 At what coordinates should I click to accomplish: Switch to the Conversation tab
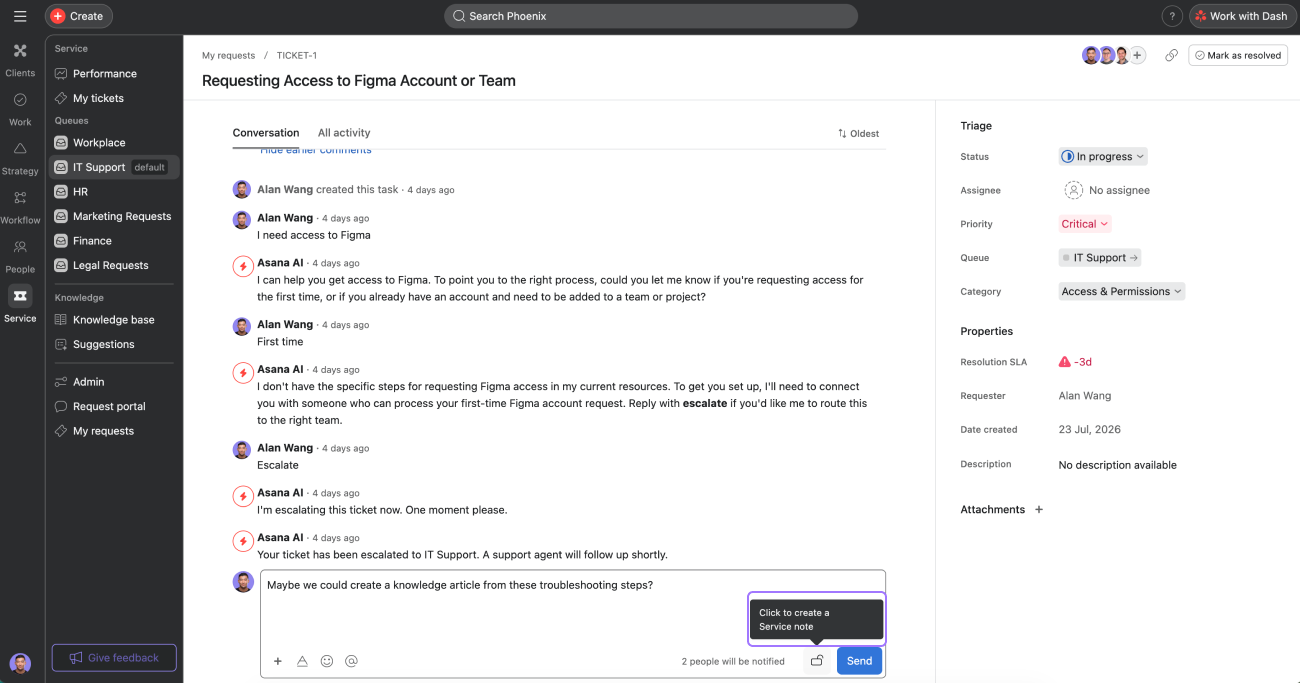(x=266, y=132)
